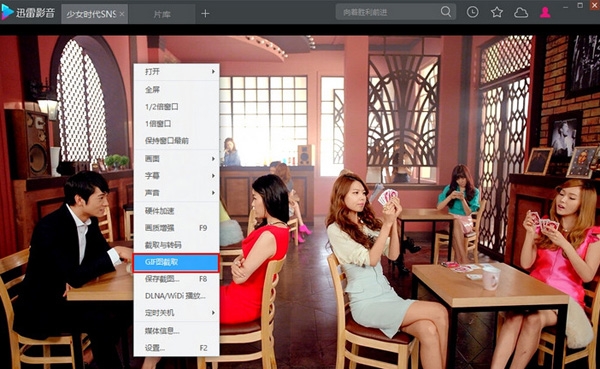Click the favorites star icon
The image size is (600, 369).
(x=497, y=12)
